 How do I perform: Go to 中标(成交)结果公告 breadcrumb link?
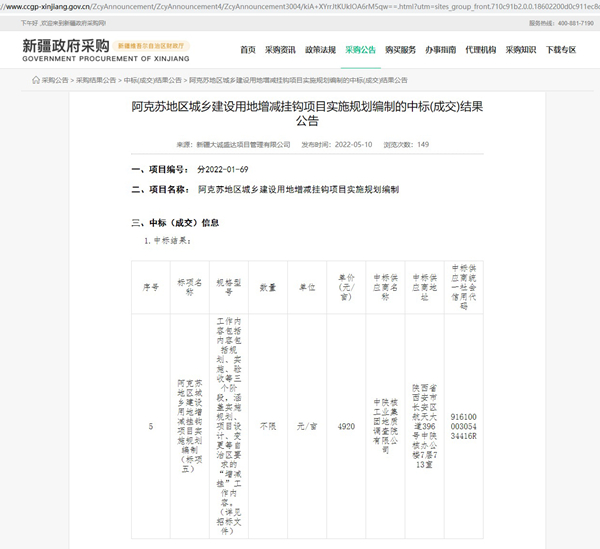(153, 80)
